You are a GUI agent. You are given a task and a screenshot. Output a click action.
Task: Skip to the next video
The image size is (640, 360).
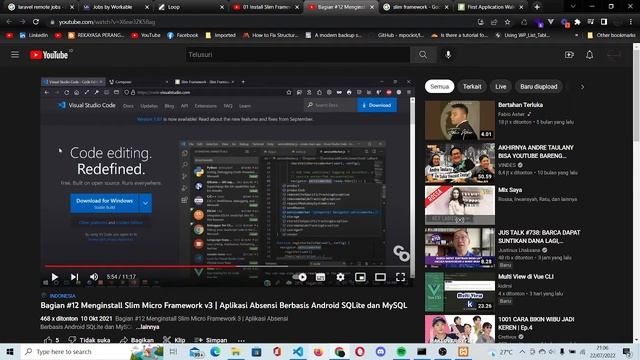tap(74, 277)
